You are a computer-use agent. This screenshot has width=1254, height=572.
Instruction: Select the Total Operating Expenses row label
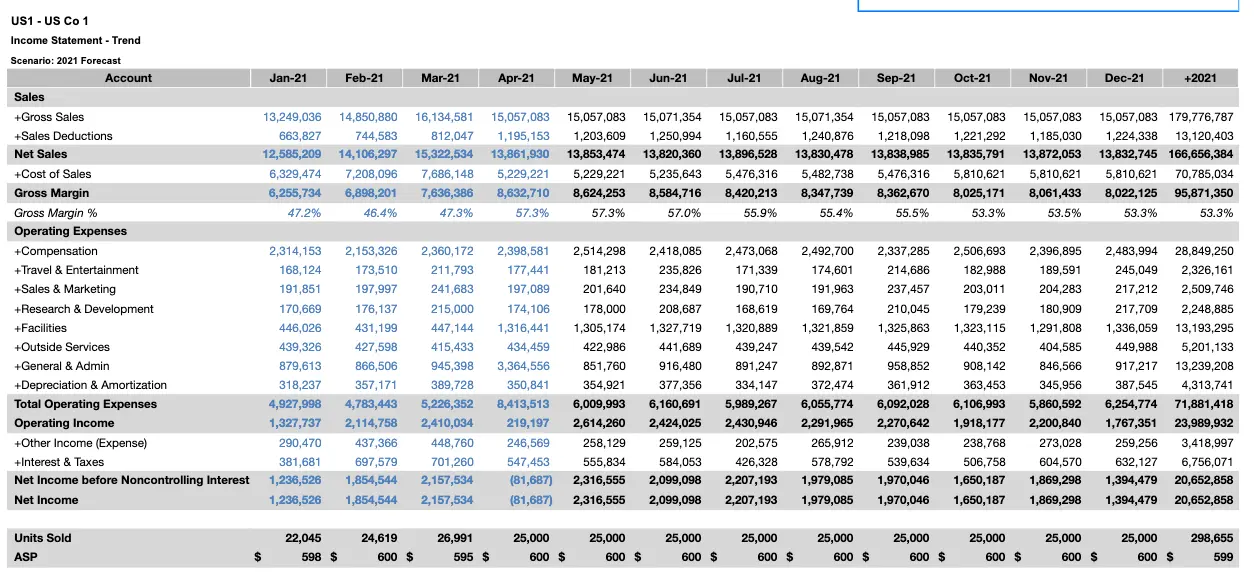(85, 404)
